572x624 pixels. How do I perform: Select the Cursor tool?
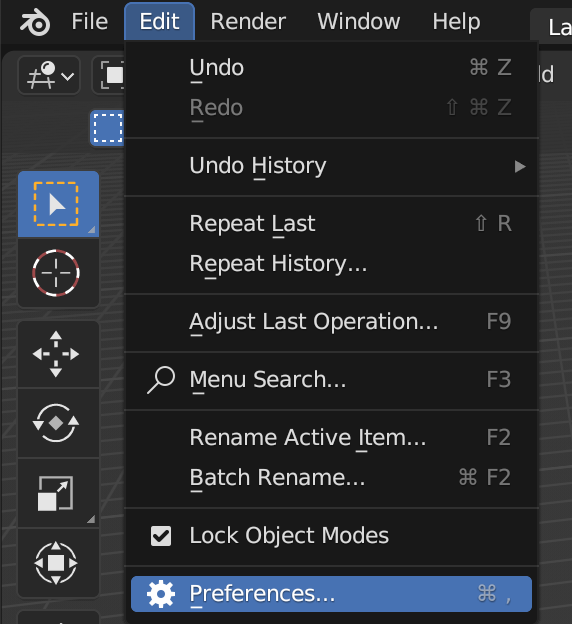[x=59, y=273]
